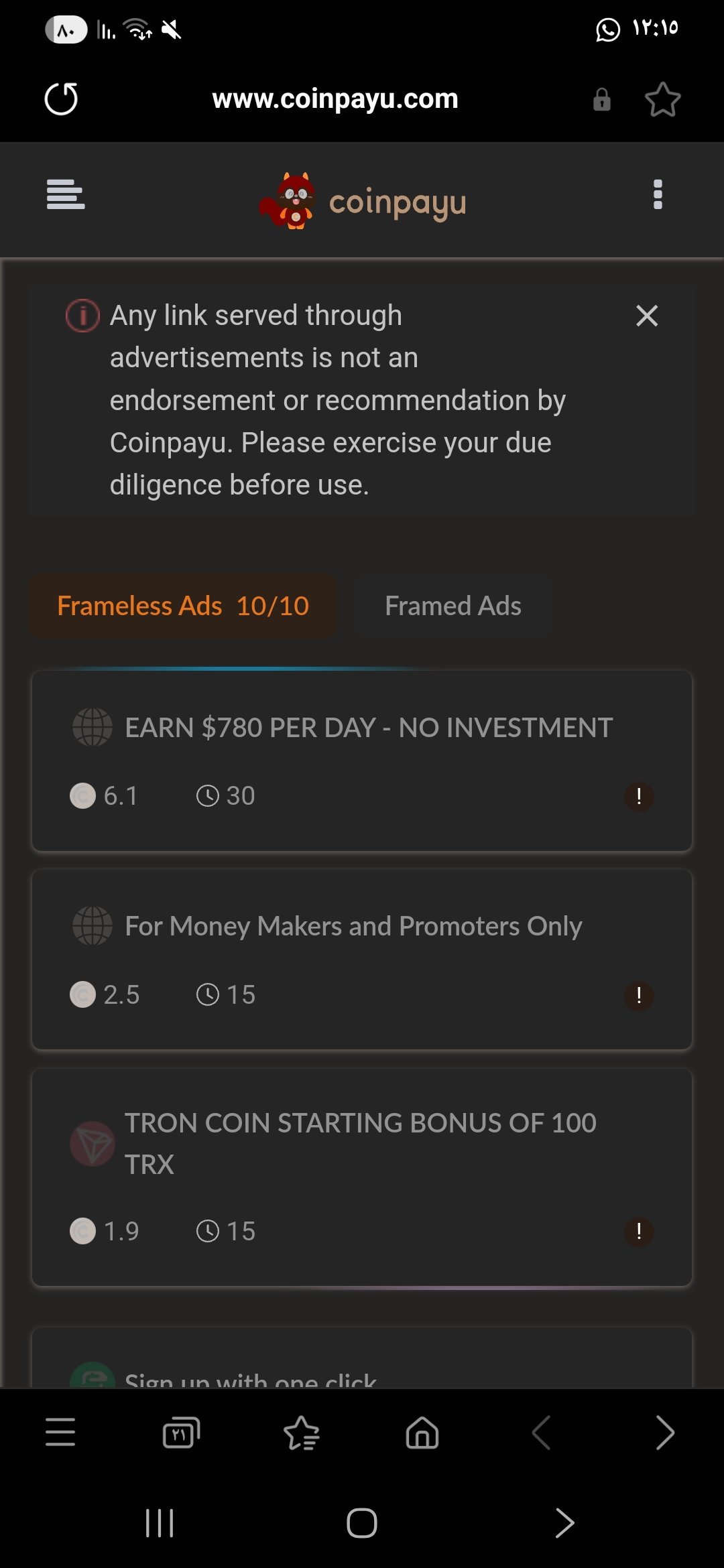Bookmark page with the star icon

(662, 100)
